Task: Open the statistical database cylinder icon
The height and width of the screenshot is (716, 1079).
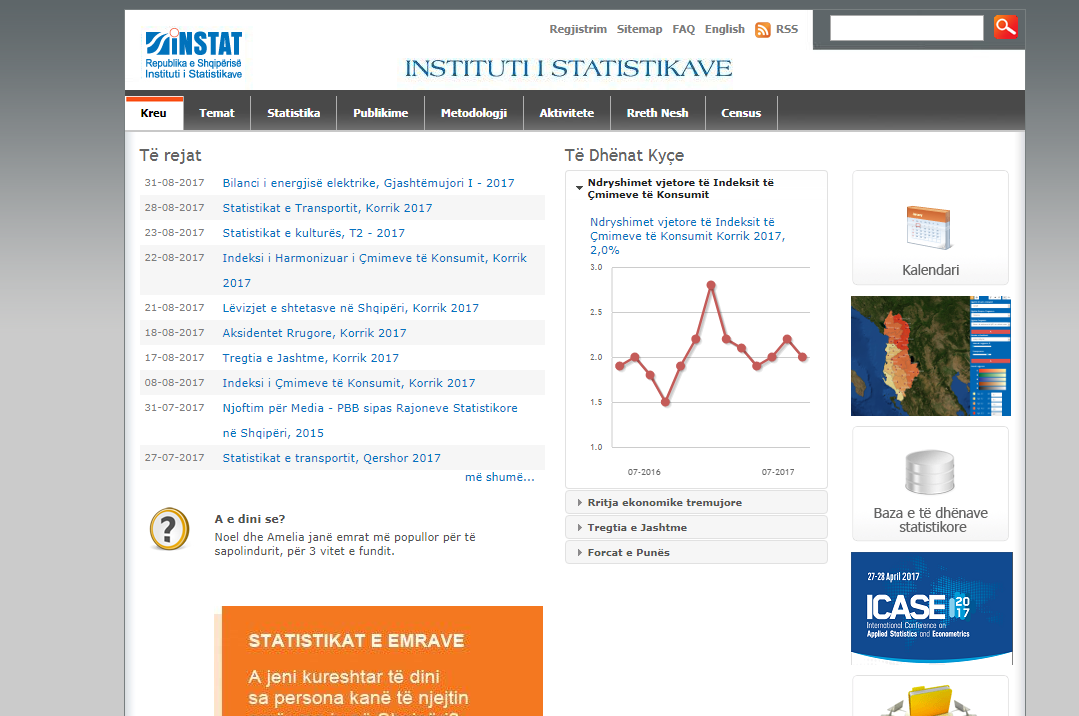Action: tap(930, 472)
